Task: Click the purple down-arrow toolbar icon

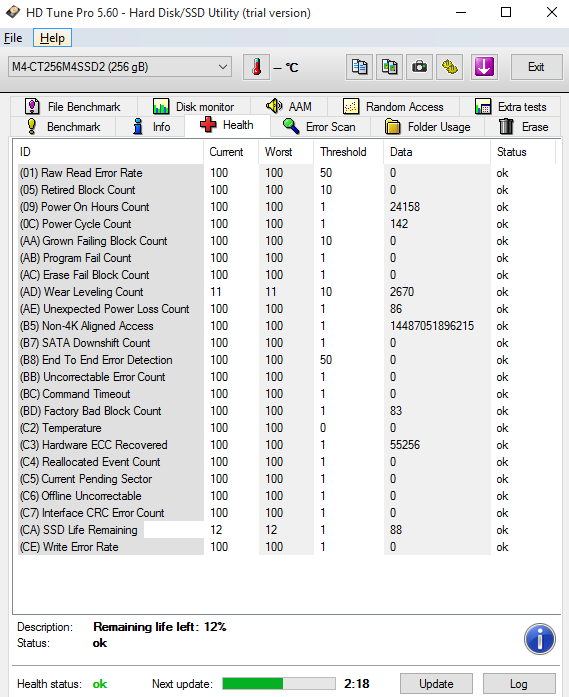Action: (484, 68)
